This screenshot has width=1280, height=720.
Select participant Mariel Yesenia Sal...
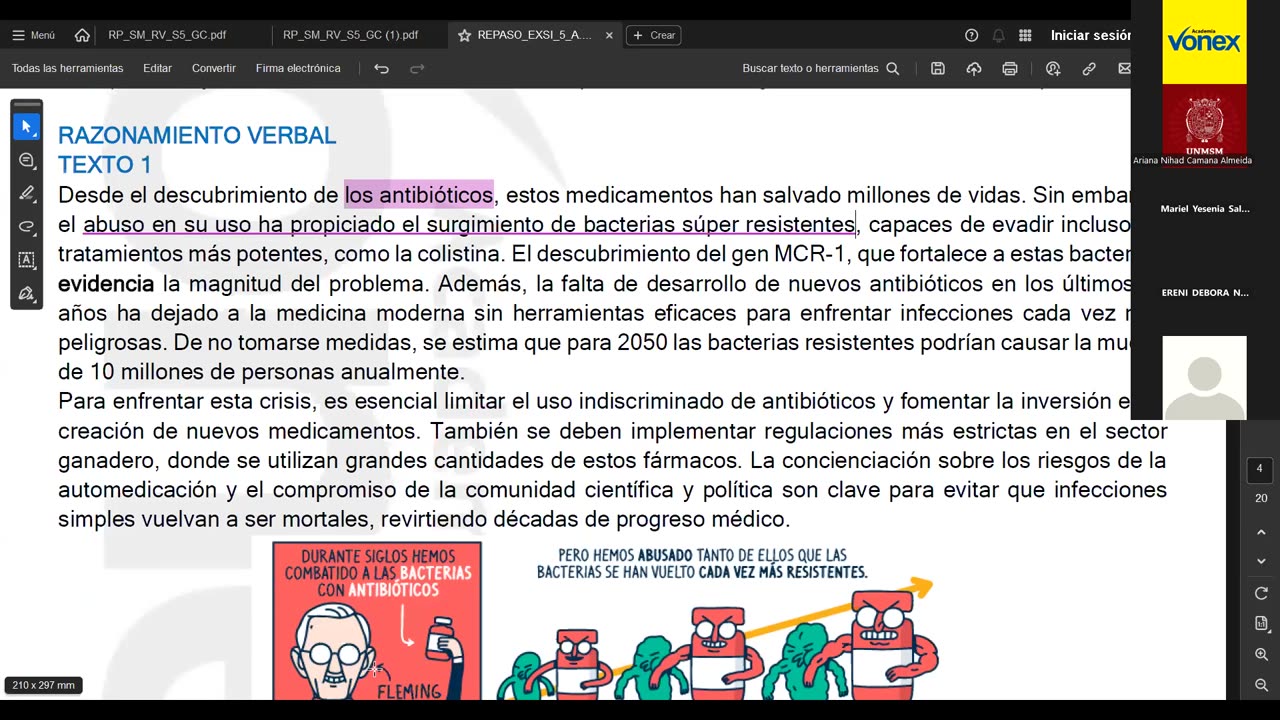coord(1205,209)
